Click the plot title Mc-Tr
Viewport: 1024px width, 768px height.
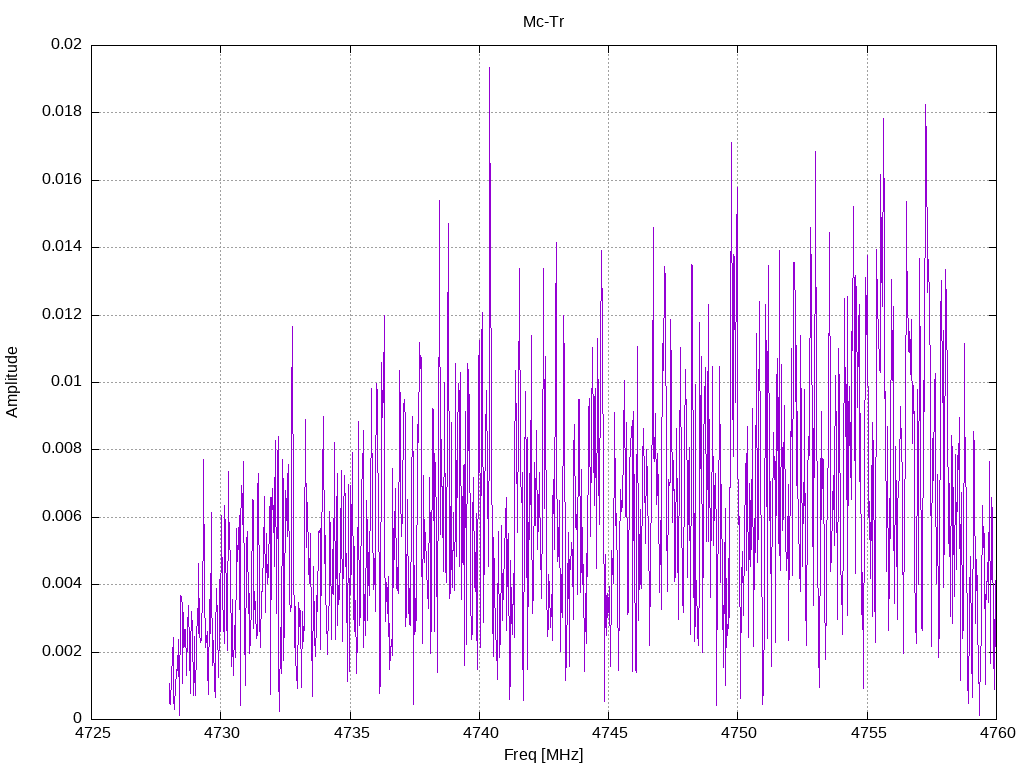543,22
